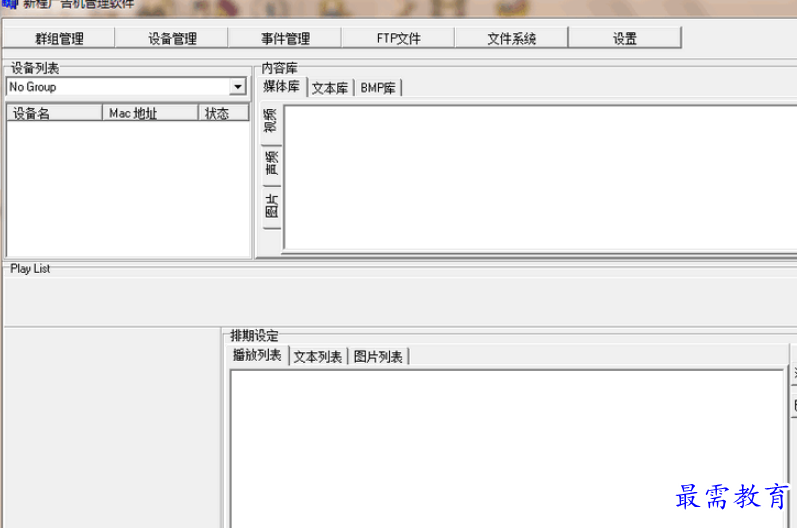Select the No Group combo box field
This screenshot has height=528, width=797.
pyautogui.click(x=127, y=87)
